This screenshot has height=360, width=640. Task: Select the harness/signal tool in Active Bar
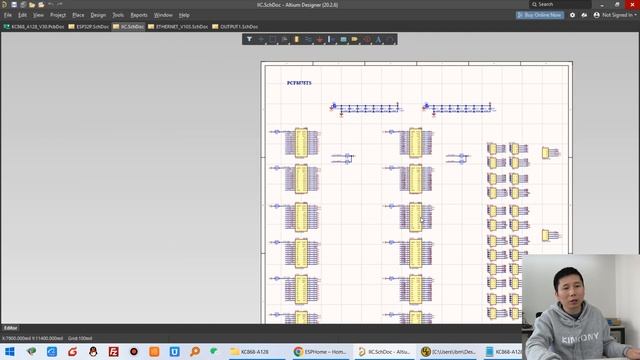click(x=332, y=40)
